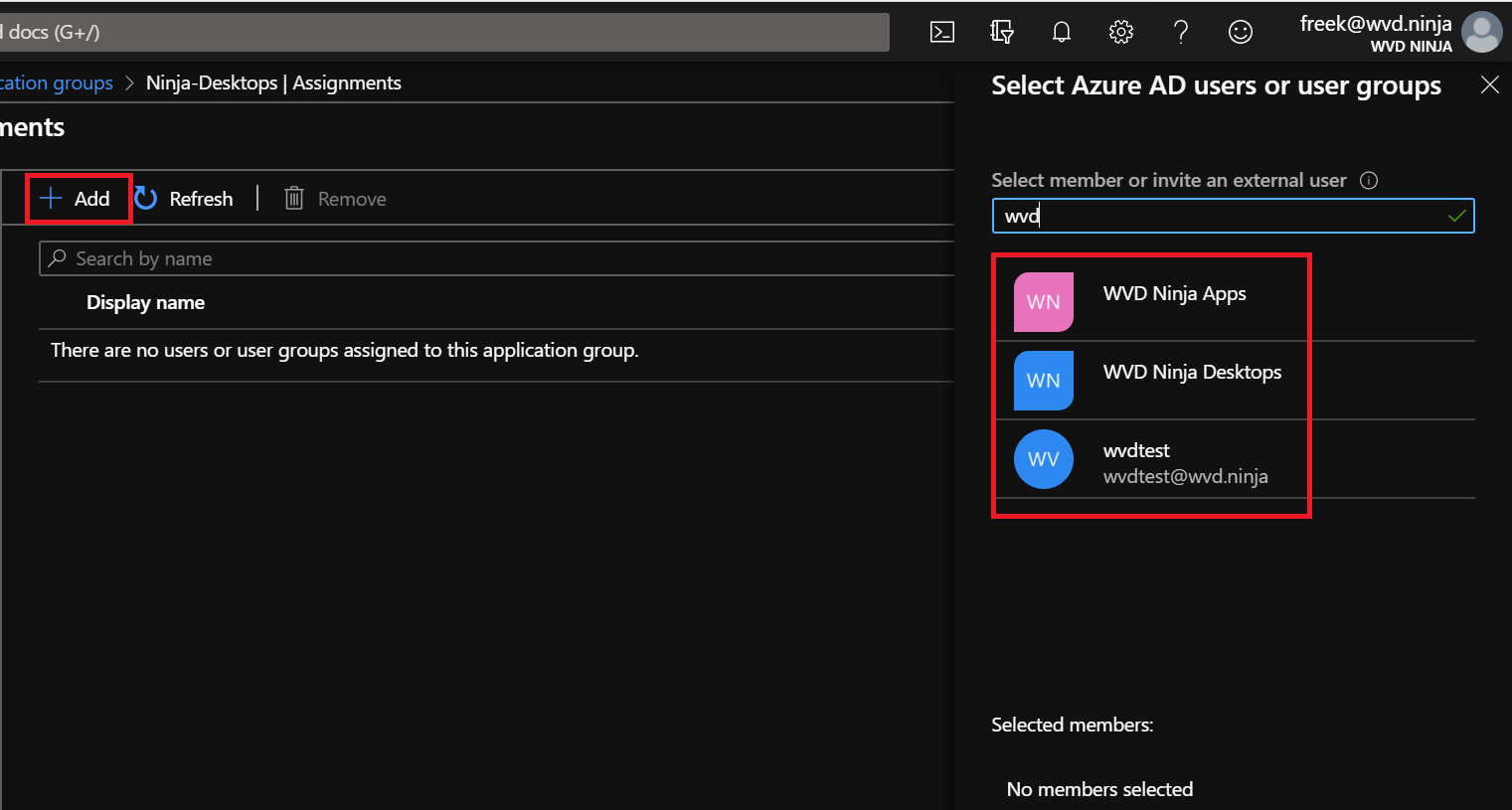Click the WVD NINJA tenant label
The height and width of the screenshot is (810, 1512).
pyautogui.click(x=1411, y=47)
